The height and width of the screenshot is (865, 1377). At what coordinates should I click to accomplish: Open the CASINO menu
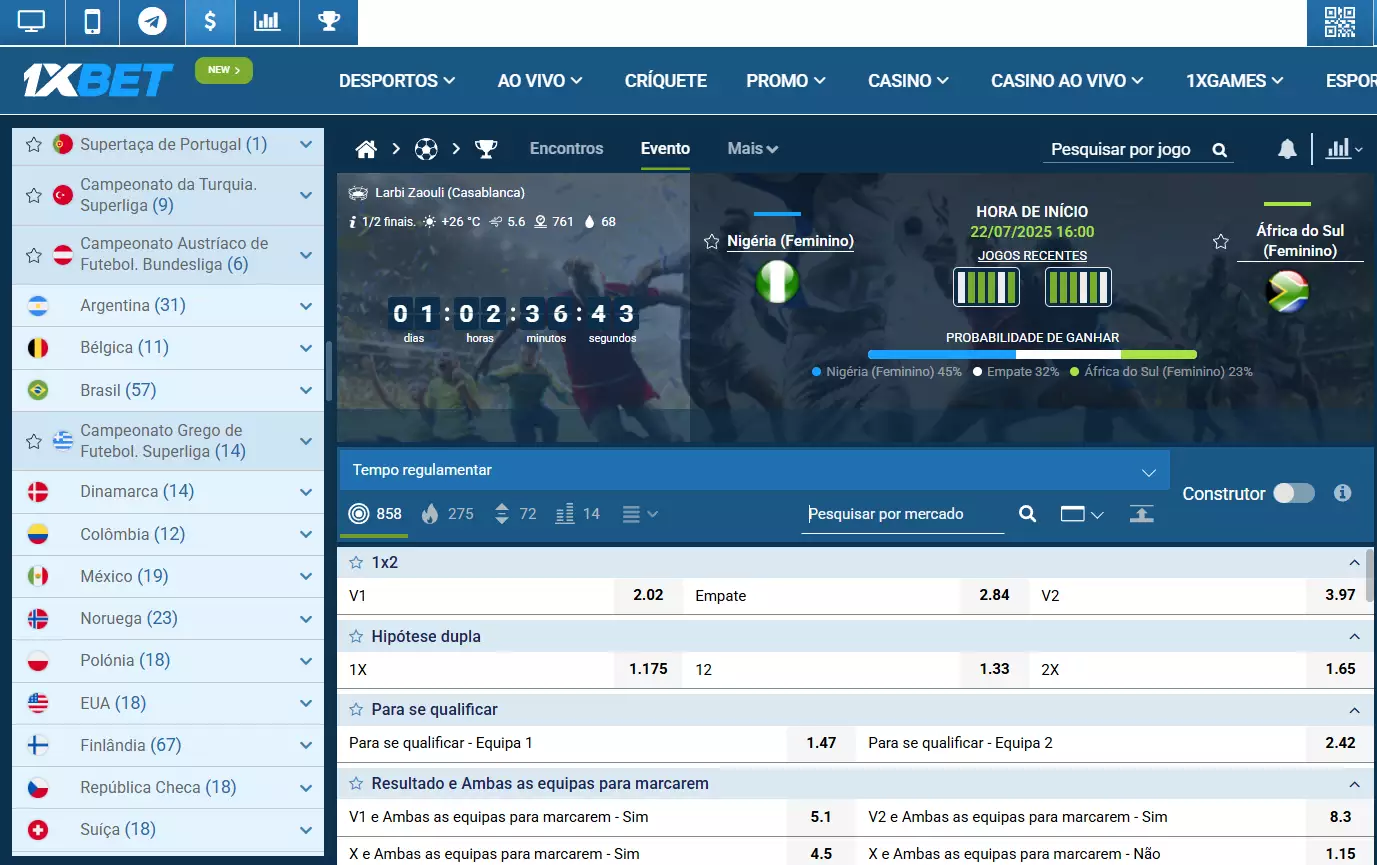tap(909, 81)
